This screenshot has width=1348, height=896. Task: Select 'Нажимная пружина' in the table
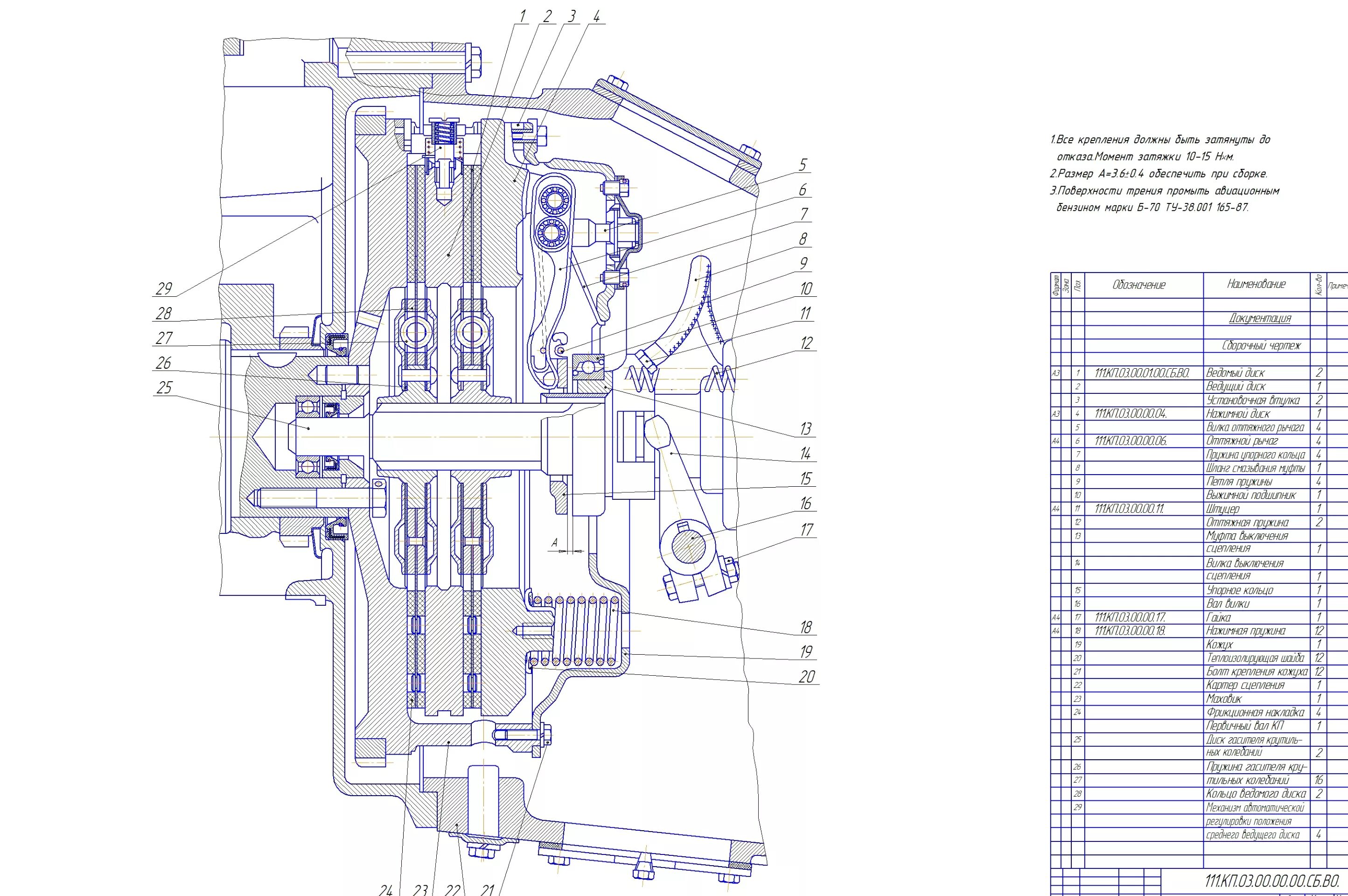click(1246, 631)
